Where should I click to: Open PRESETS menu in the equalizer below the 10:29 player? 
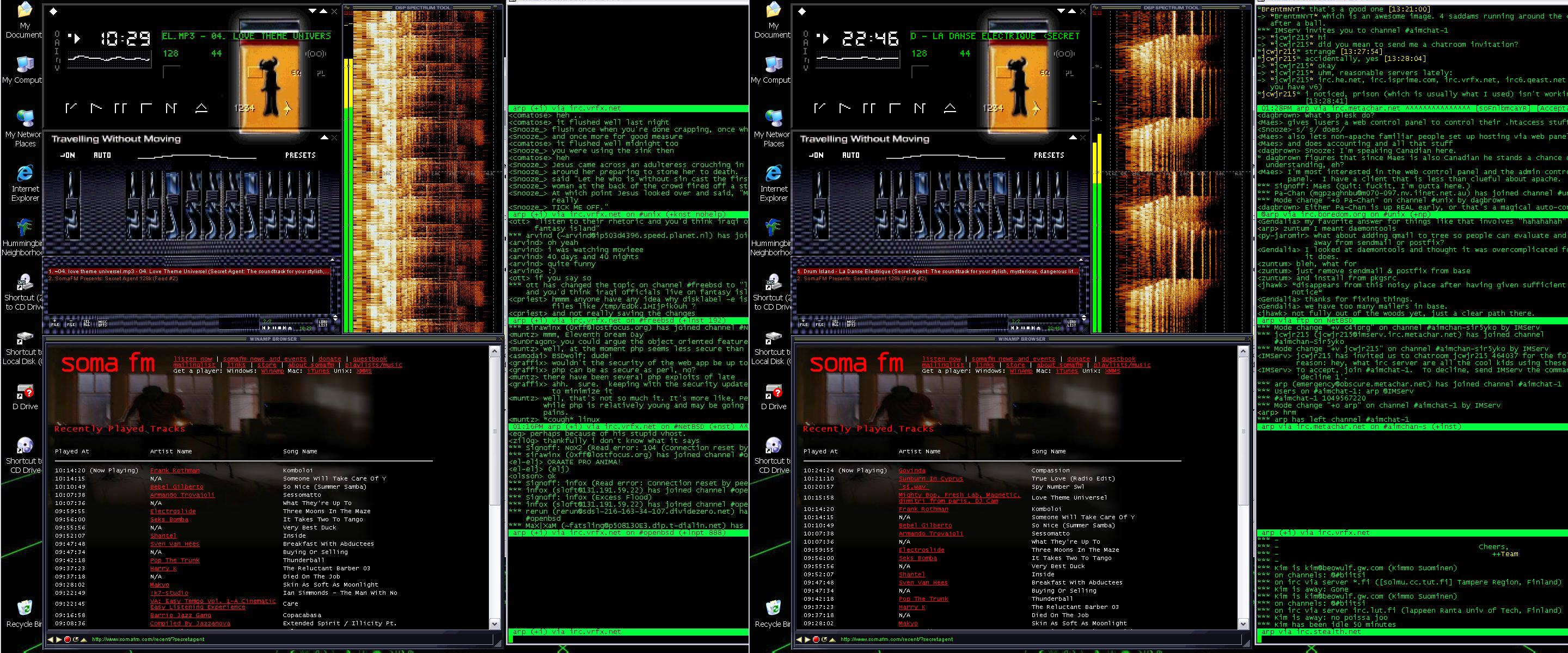[x=300, y=155]
